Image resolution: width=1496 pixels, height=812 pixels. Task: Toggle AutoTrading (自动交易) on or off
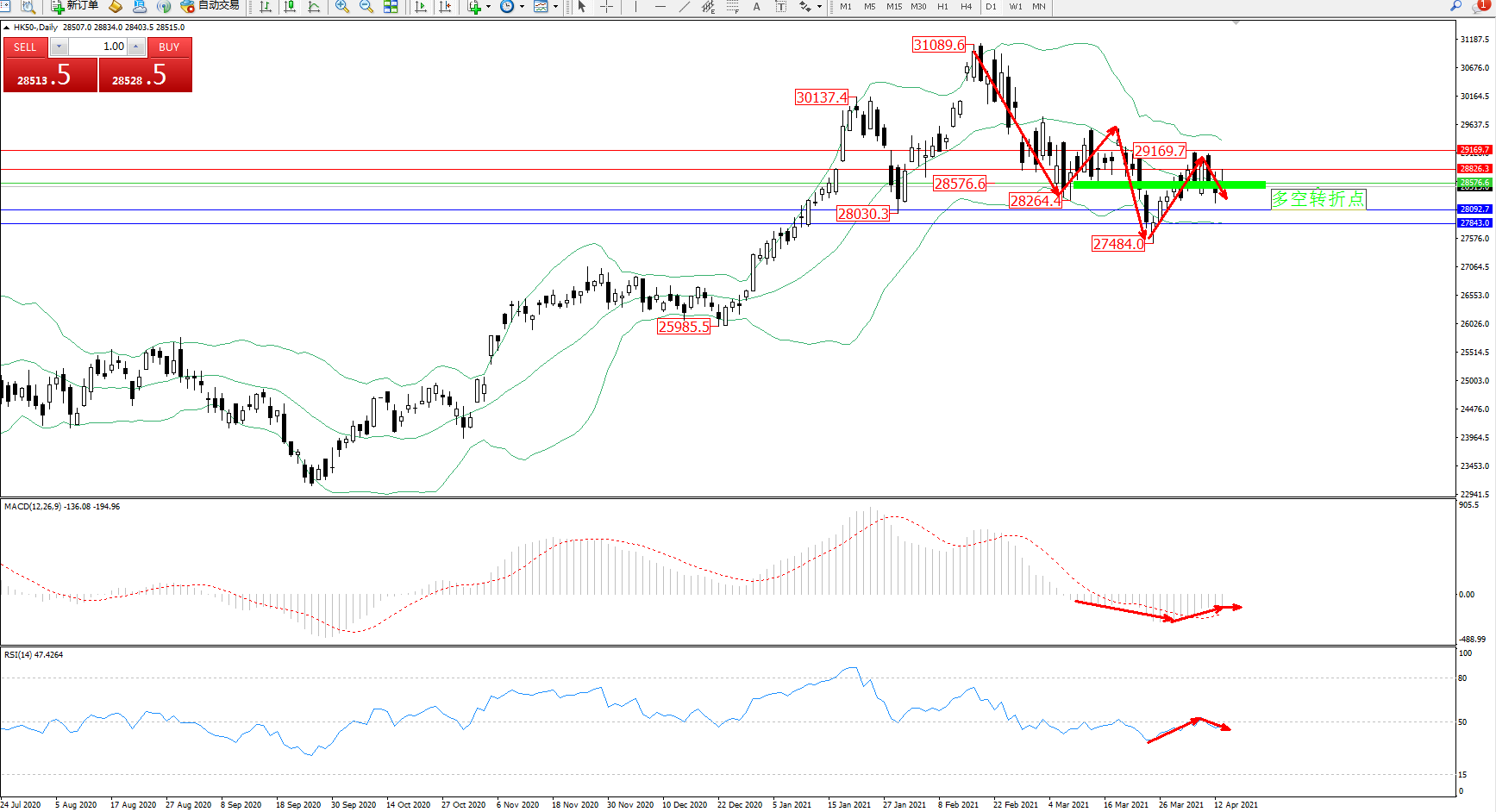pos(210,6)
